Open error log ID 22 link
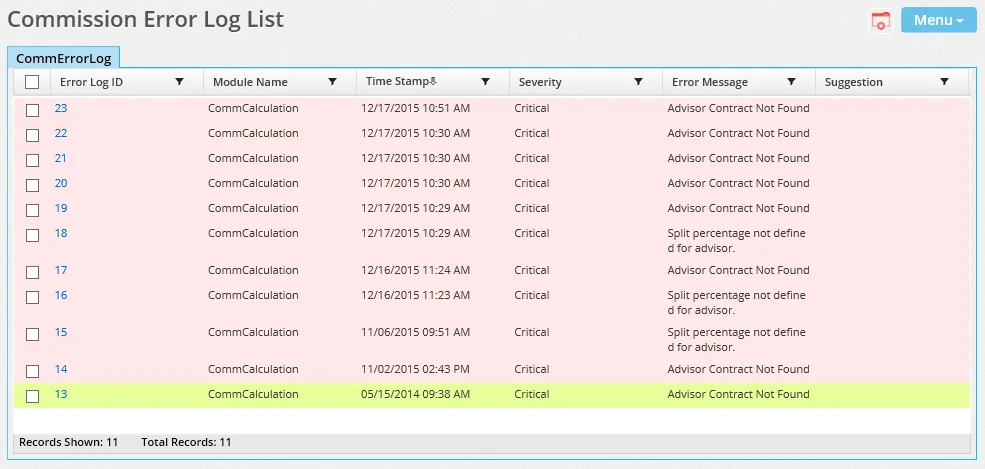 [x=61, y=133]
